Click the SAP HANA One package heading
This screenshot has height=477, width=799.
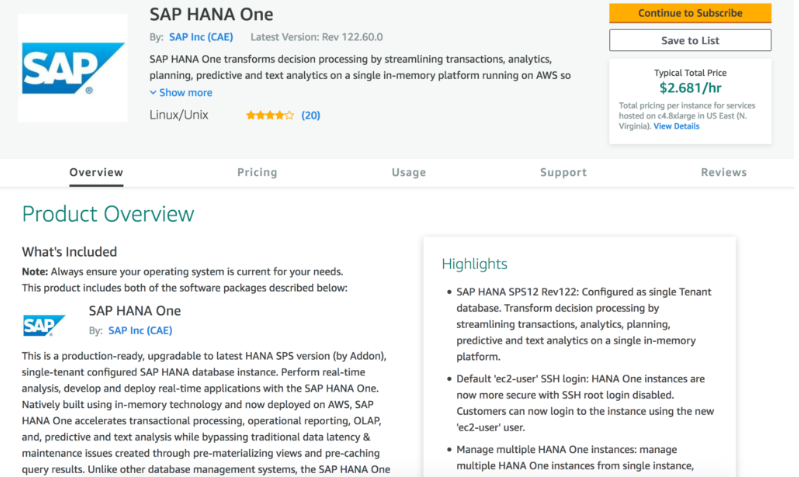click(135, 311)
